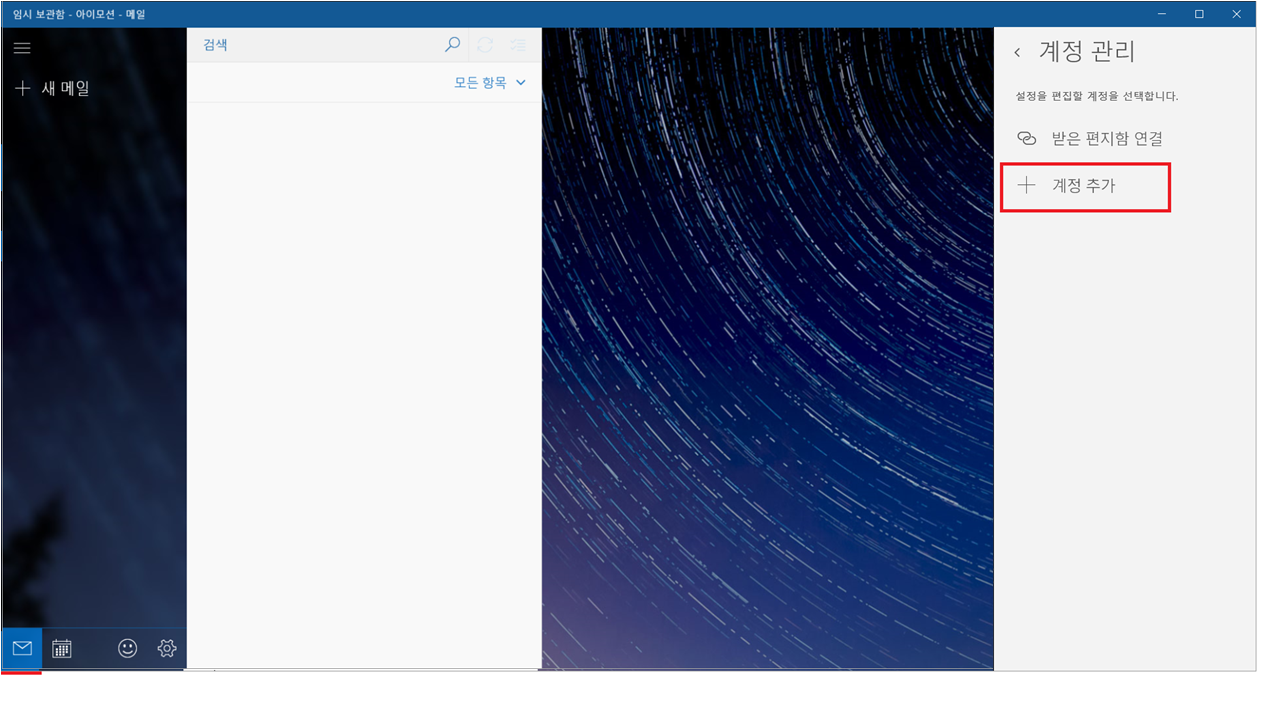Switch to Mail via envelope icon
Image resolution: width=1262 pixels, height=705 pixels.
coord(22,648)
